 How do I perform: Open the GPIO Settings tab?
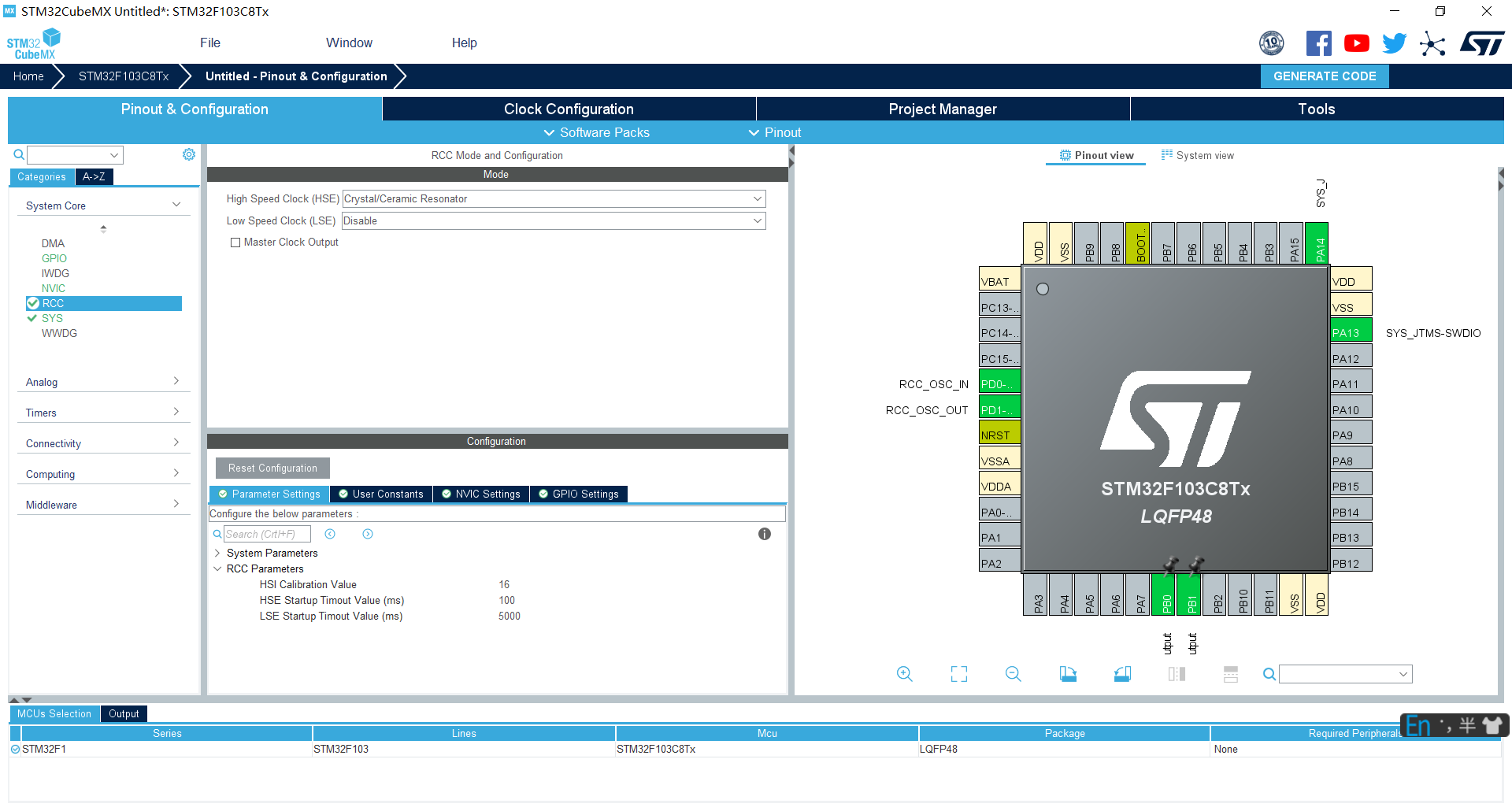point(578,494)
